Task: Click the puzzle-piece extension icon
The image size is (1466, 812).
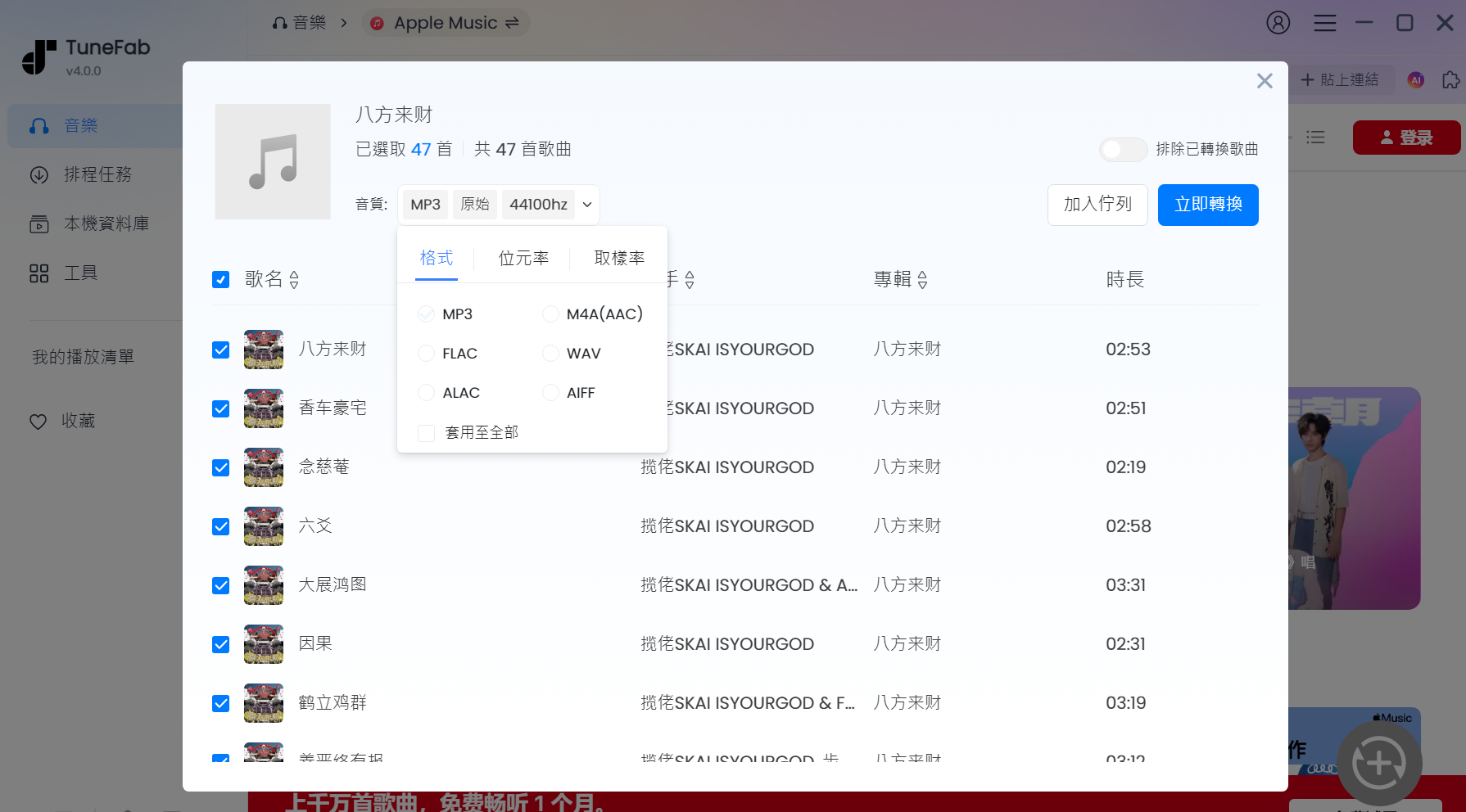Action: pos(1450,79)
